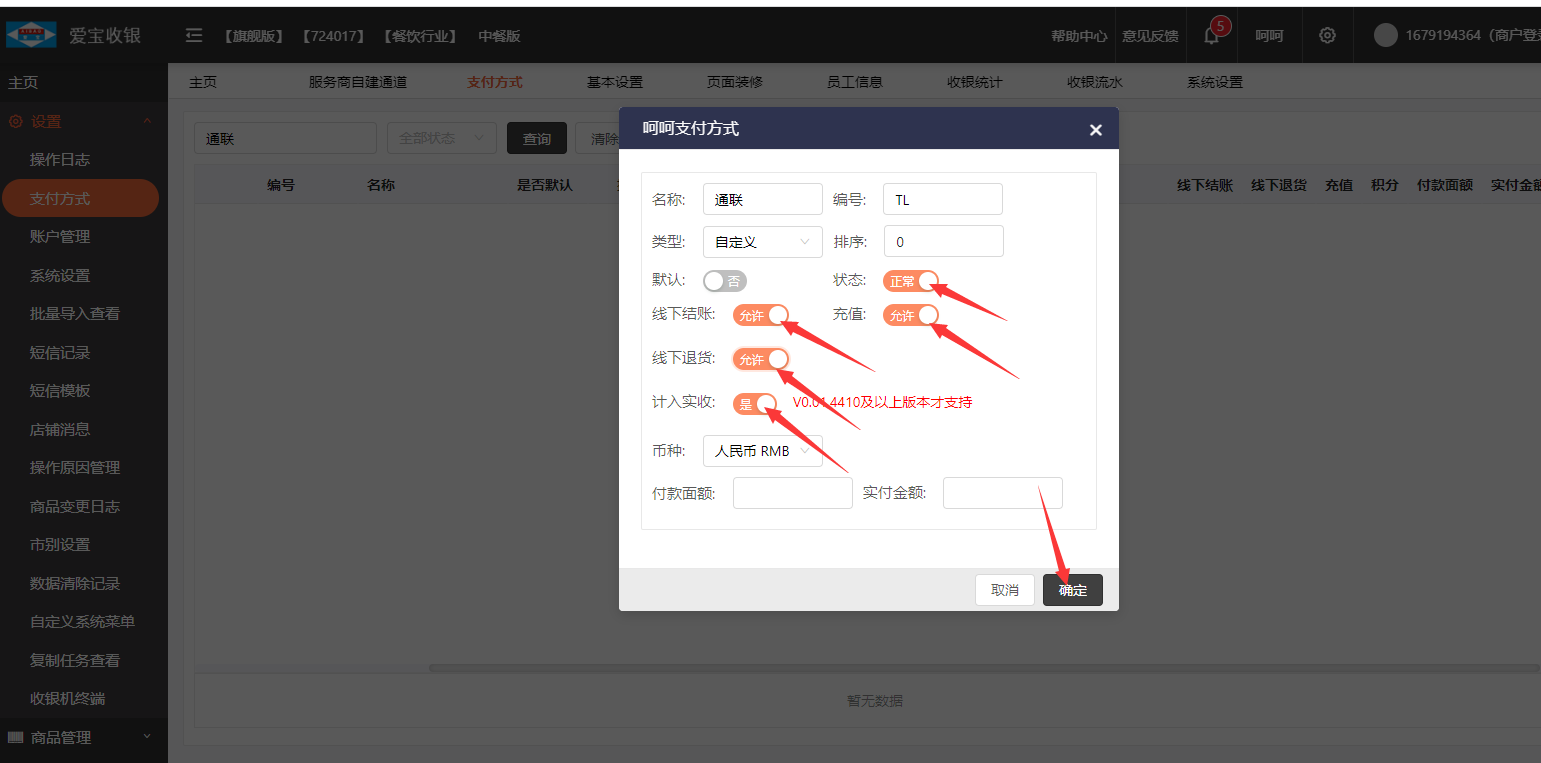1541x763 pixels.
Task: Open the settings gear icon in header
Action: [1327, 35]
